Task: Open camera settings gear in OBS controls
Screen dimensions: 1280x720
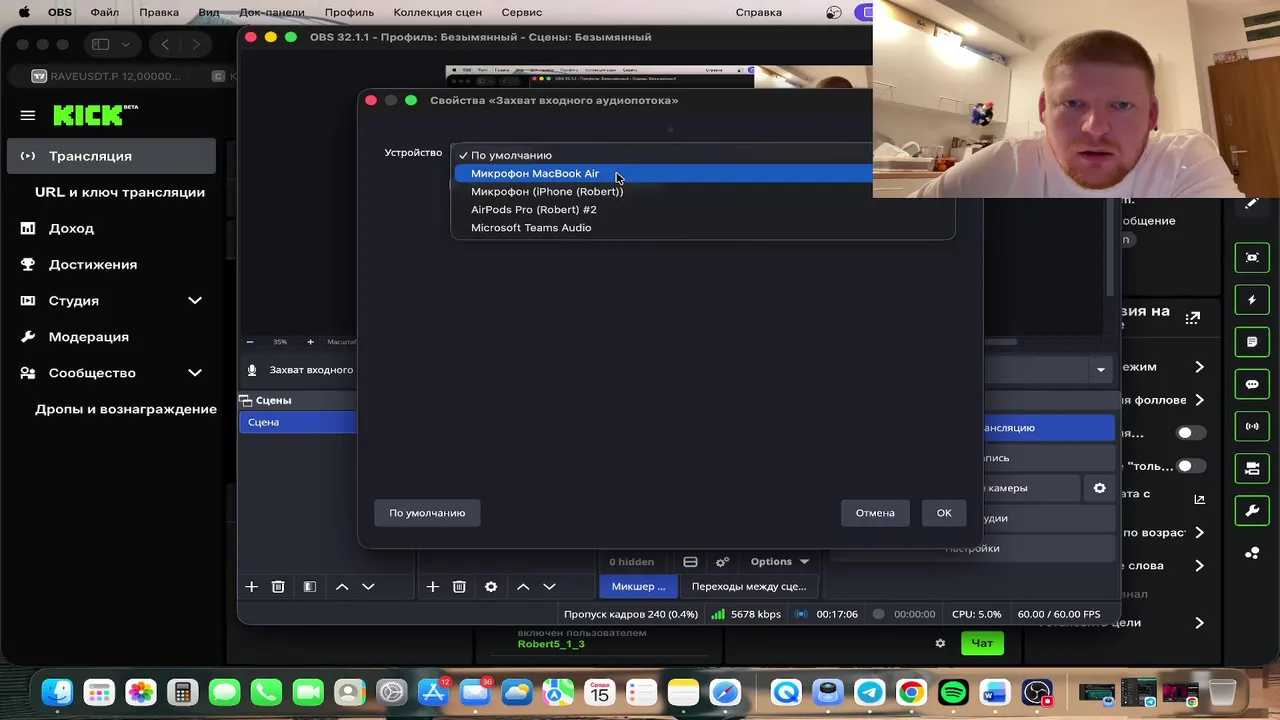Action: (1099, 488)
